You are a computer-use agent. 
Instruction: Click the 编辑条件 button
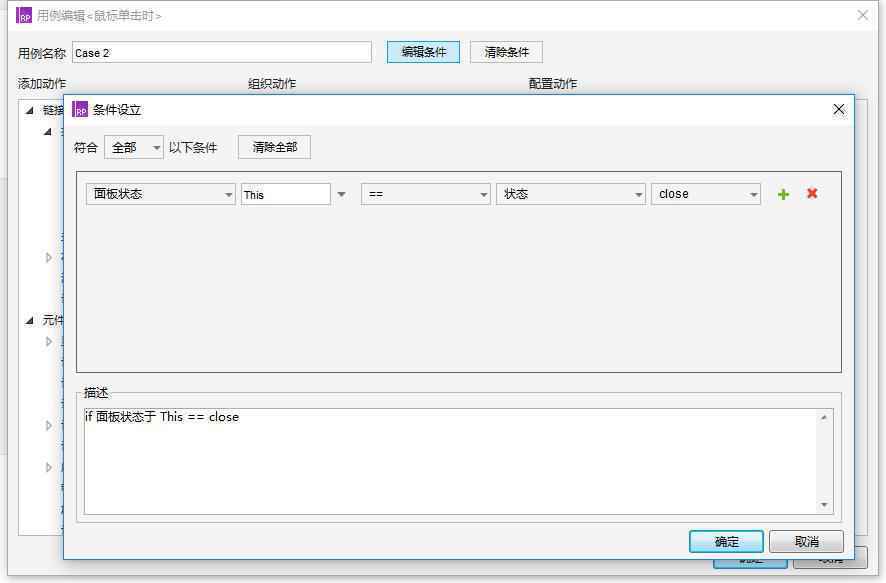click(421, 51)
